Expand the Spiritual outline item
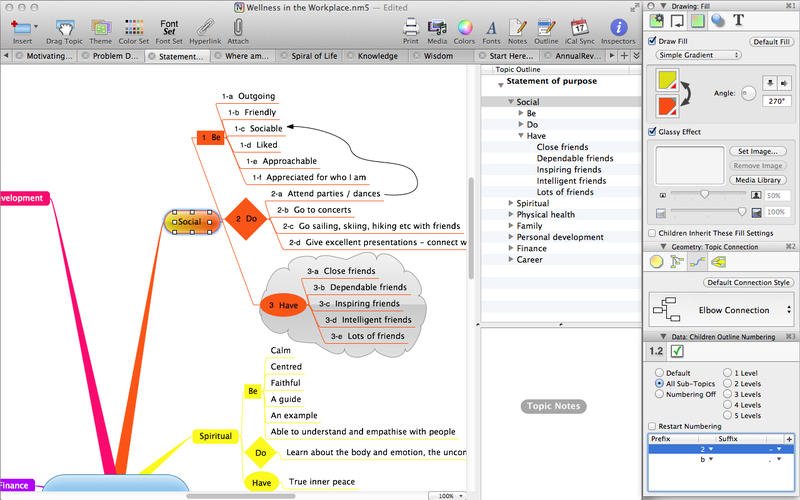This screenshot has width=800, height=500. [510, 203]
